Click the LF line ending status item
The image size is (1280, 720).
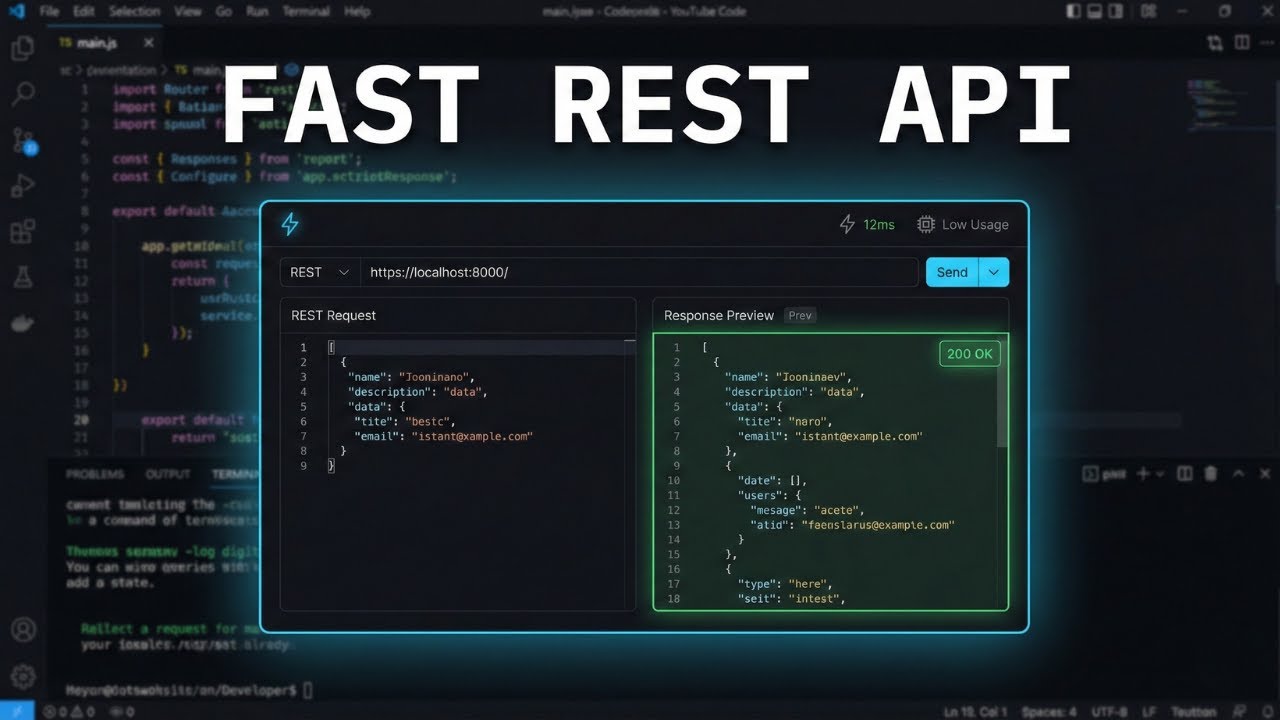click(x=1147, y=711)
